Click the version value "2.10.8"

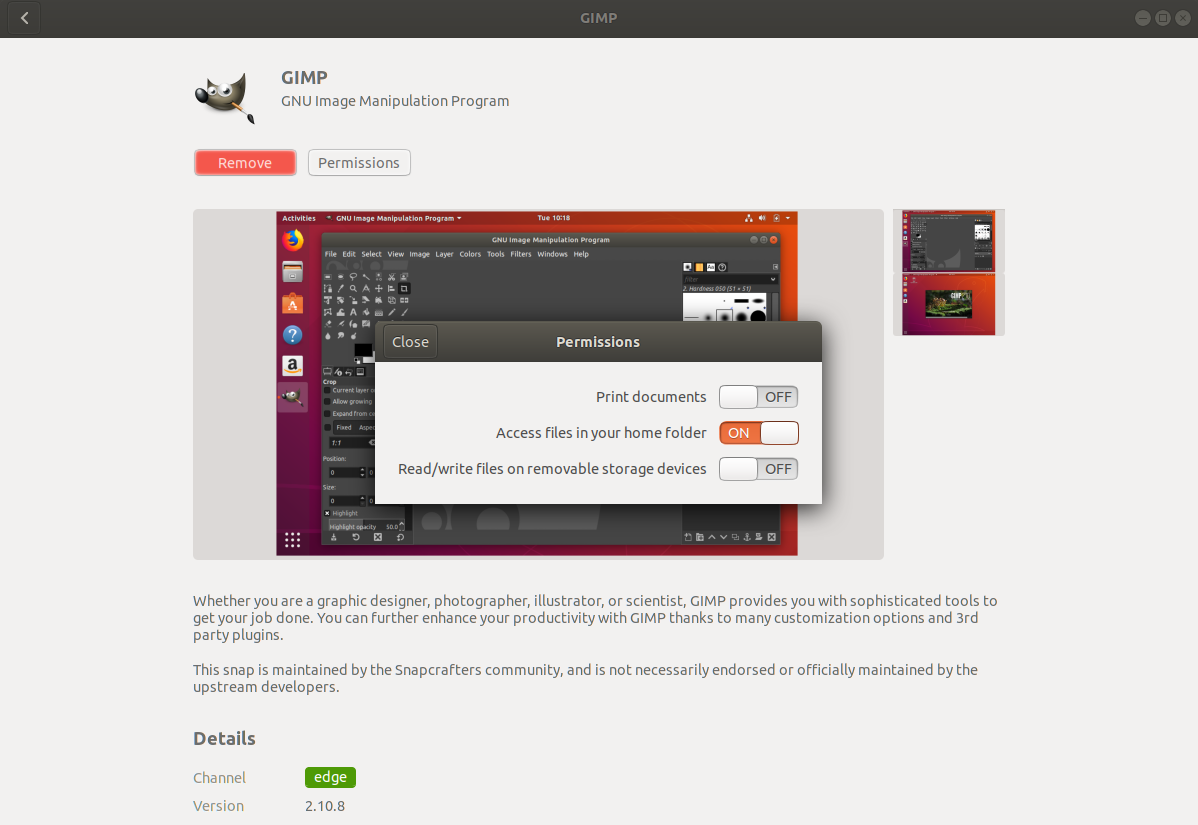[x=325, y=806]
